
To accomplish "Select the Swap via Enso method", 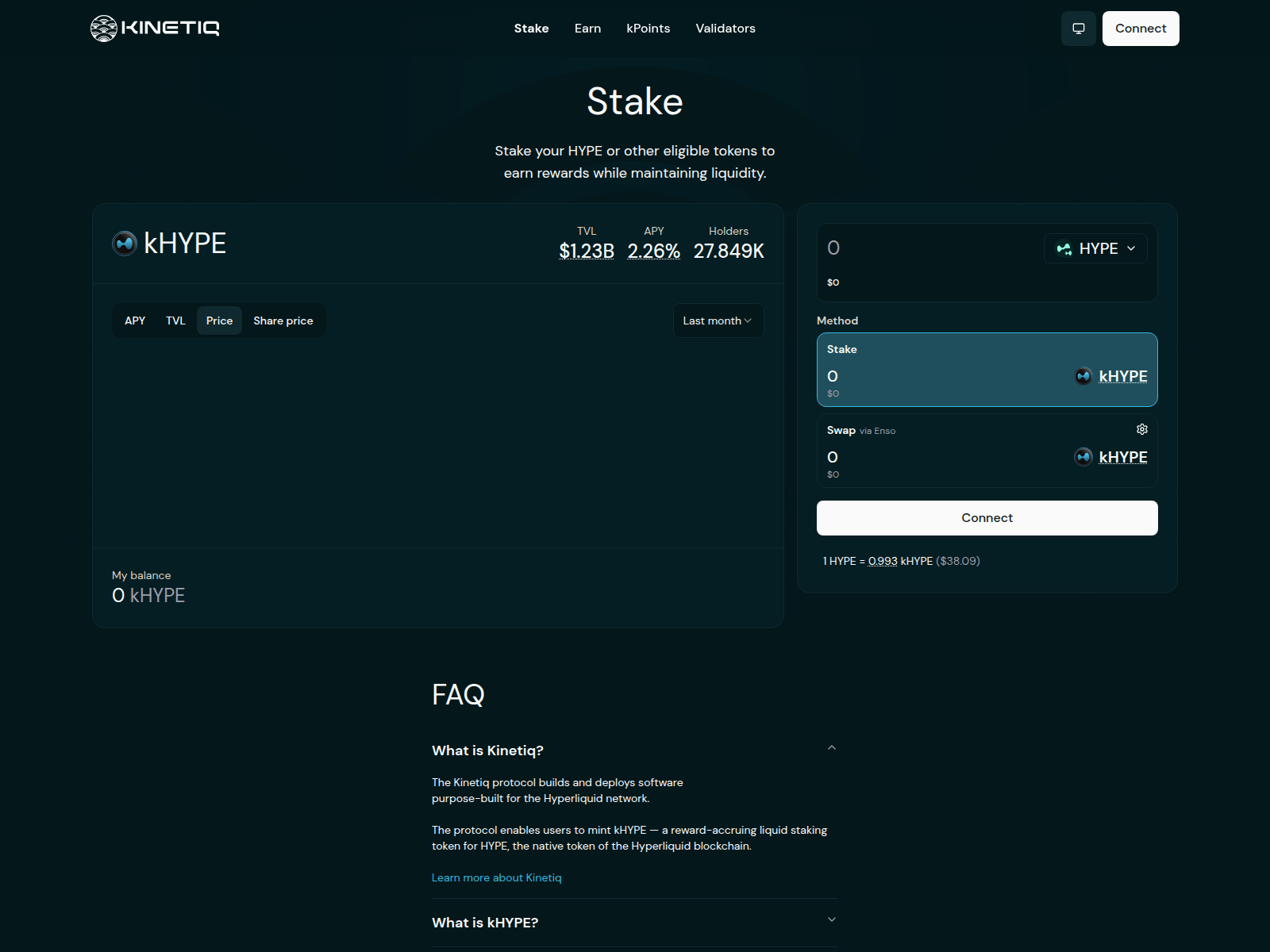I will point(987,451).
